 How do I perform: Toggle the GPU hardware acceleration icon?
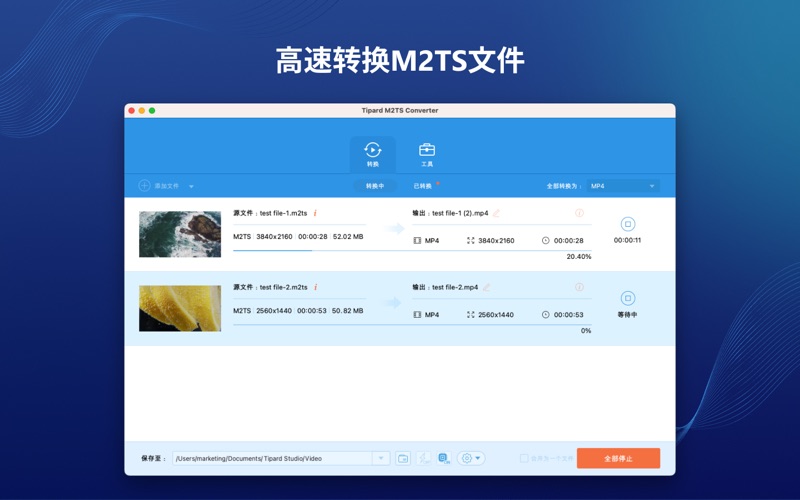coord(444,458)
